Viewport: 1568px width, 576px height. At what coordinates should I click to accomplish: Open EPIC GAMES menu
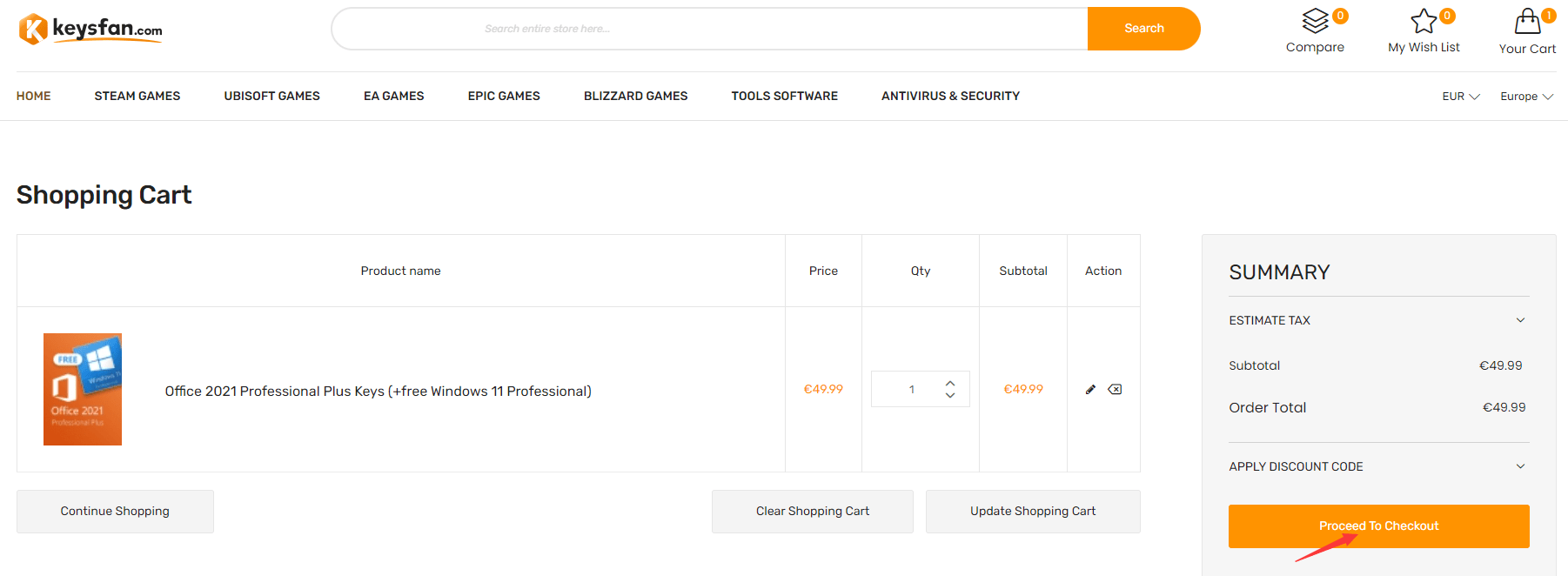(x=504, y=96)
